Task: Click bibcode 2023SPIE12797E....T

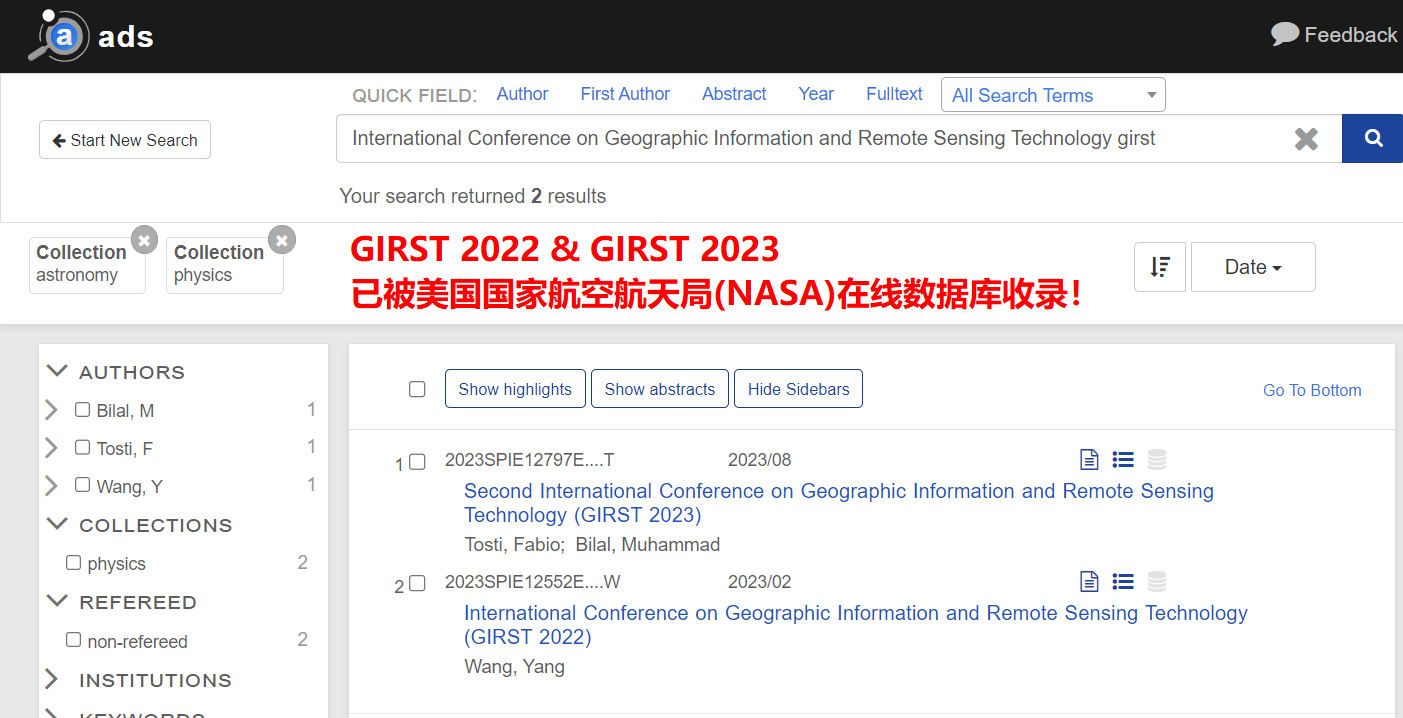Action: coord(530,460)
